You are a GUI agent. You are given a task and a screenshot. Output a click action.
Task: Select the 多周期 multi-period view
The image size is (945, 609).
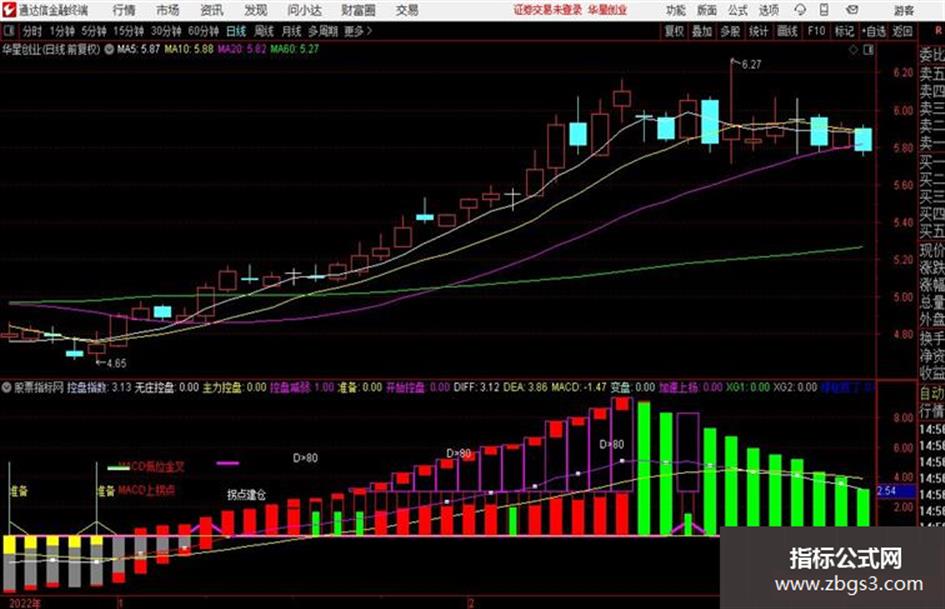point(322,31)
